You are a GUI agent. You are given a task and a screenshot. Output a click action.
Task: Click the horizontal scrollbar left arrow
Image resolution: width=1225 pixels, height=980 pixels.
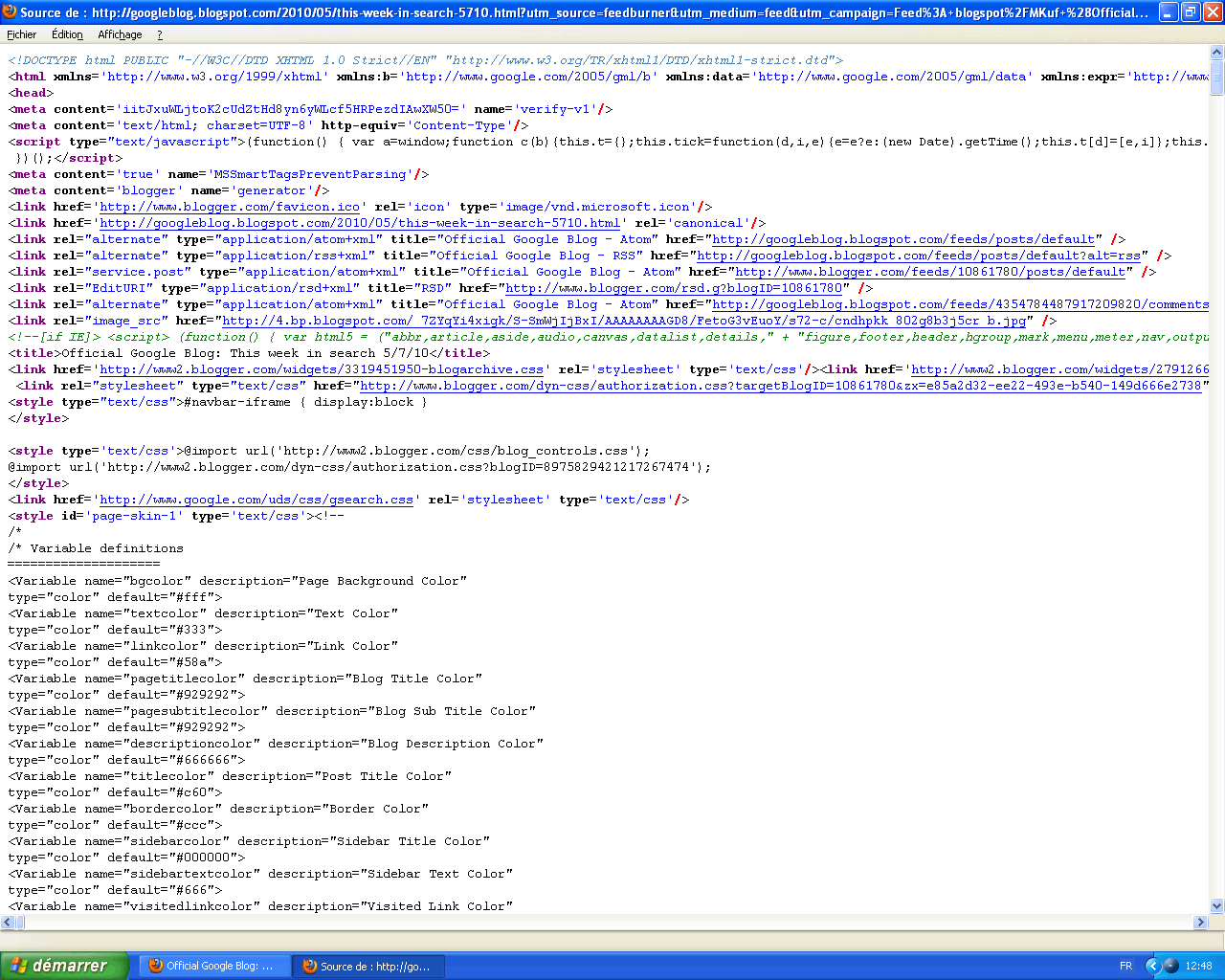[x=8, y=923]
